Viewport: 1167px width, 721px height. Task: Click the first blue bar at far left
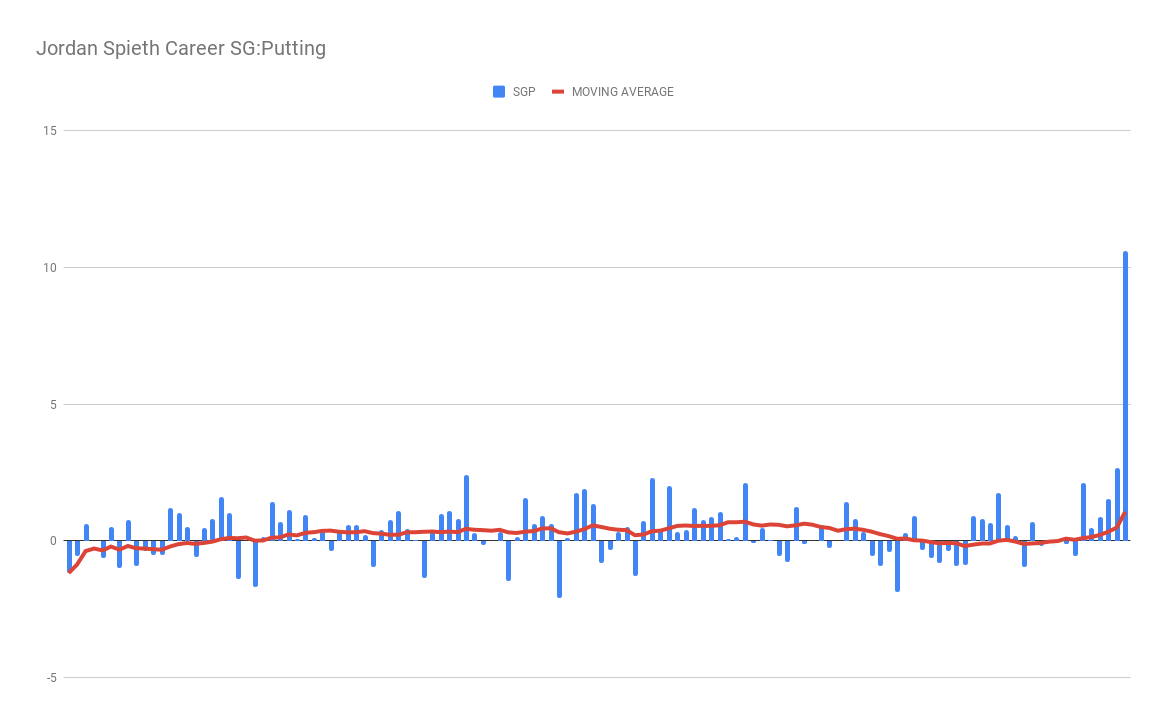69,555
